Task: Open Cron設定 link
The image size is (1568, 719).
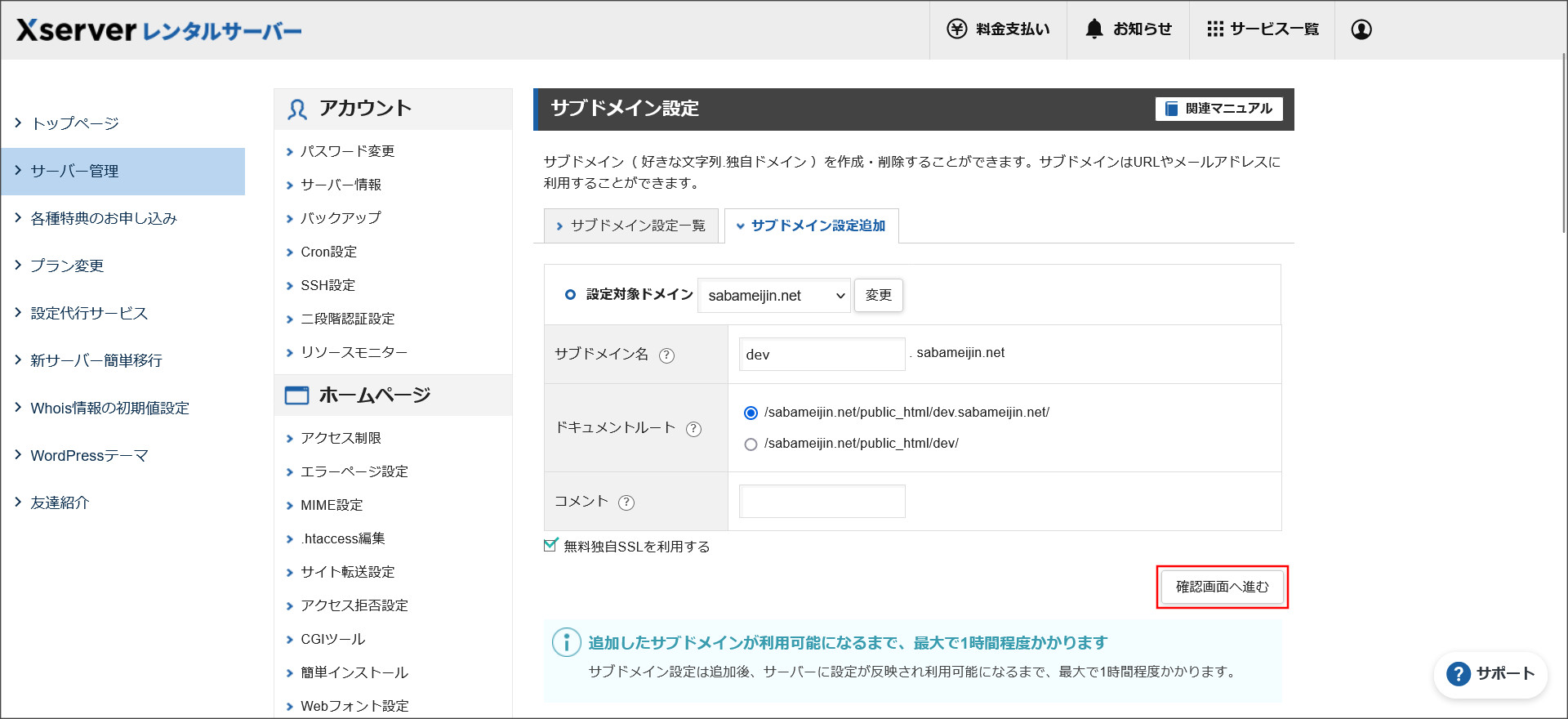Action: click(x=328, y=252)
